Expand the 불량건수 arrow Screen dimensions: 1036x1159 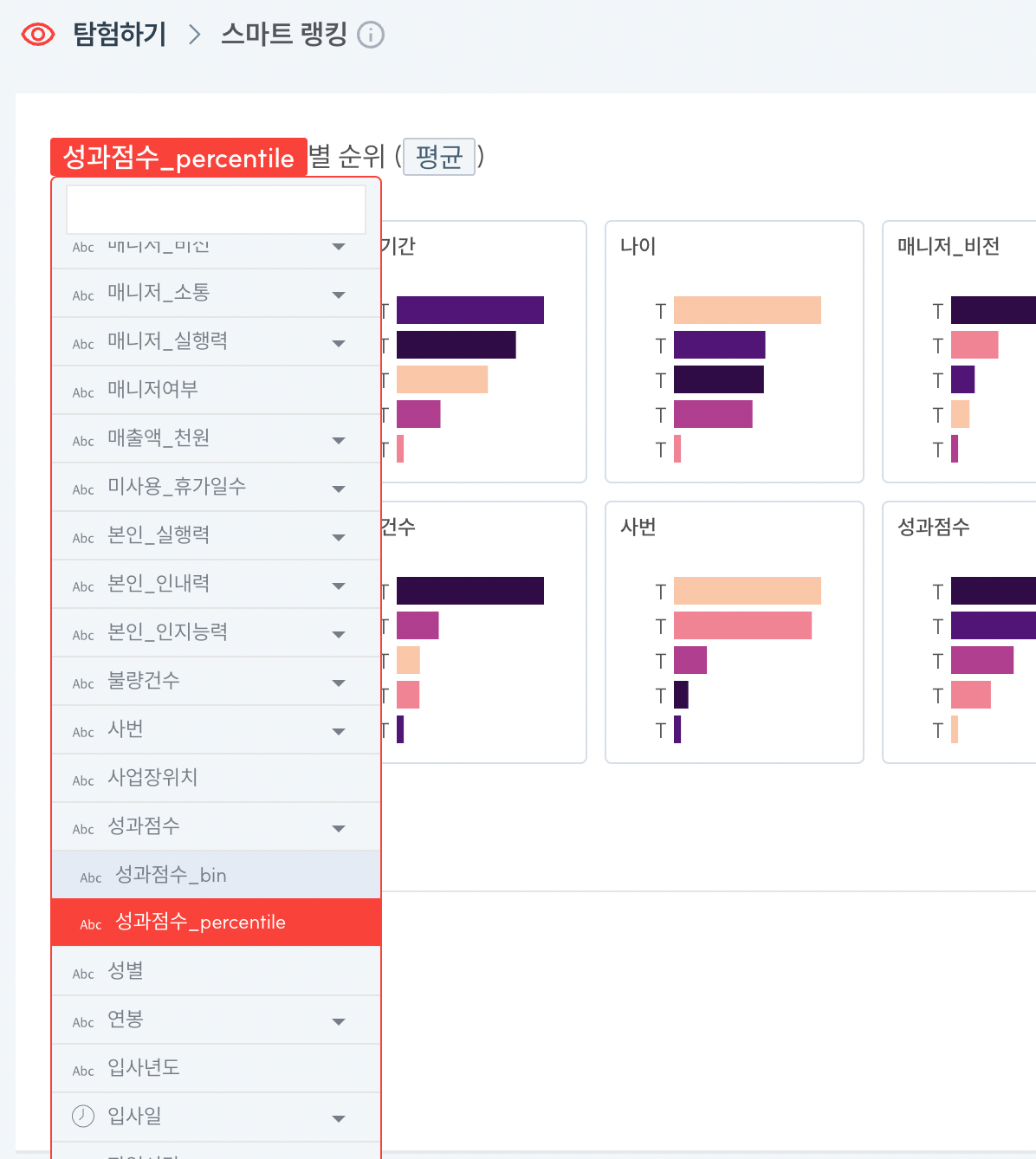coord(339,683)
